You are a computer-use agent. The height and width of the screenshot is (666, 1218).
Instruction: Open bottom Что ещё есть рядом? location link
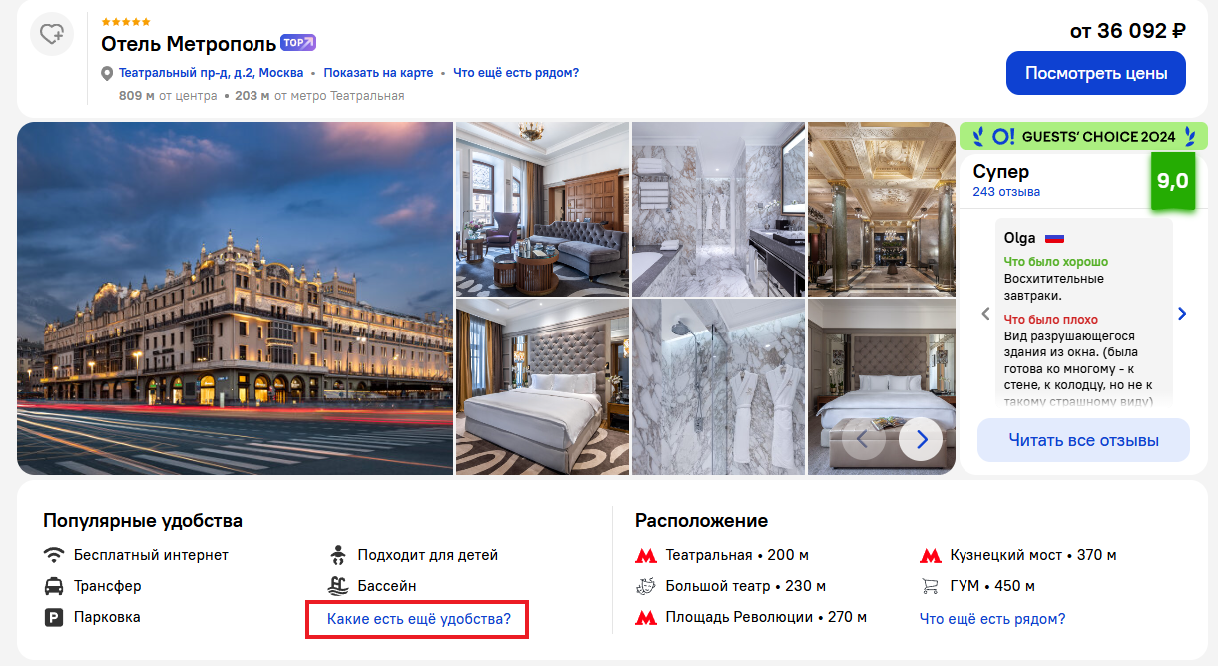pyautogui.click(x=992, y=619)
